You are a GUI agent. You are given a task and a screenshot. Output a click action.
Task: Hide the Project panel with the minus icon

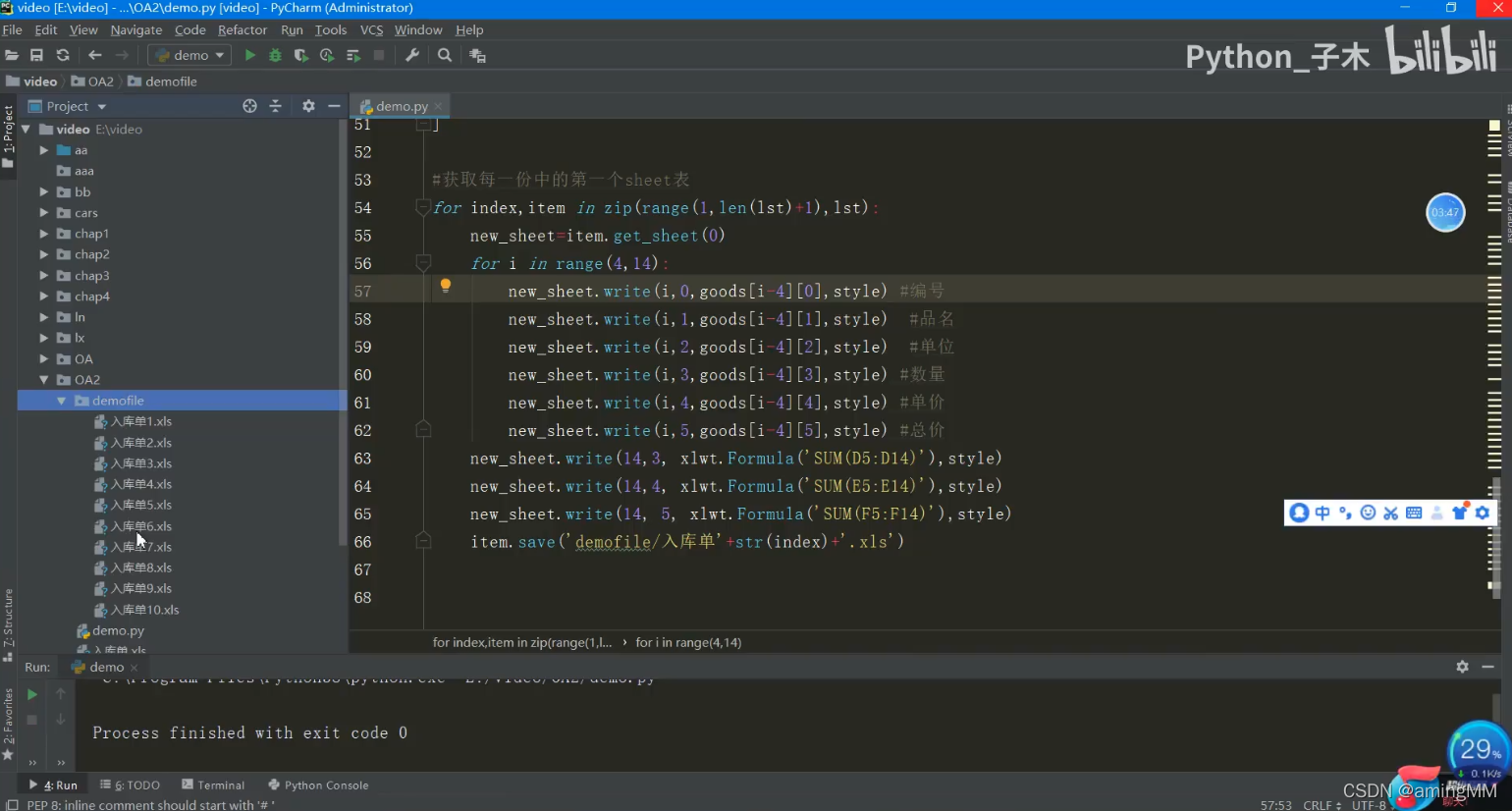click(x=334, y=106)
